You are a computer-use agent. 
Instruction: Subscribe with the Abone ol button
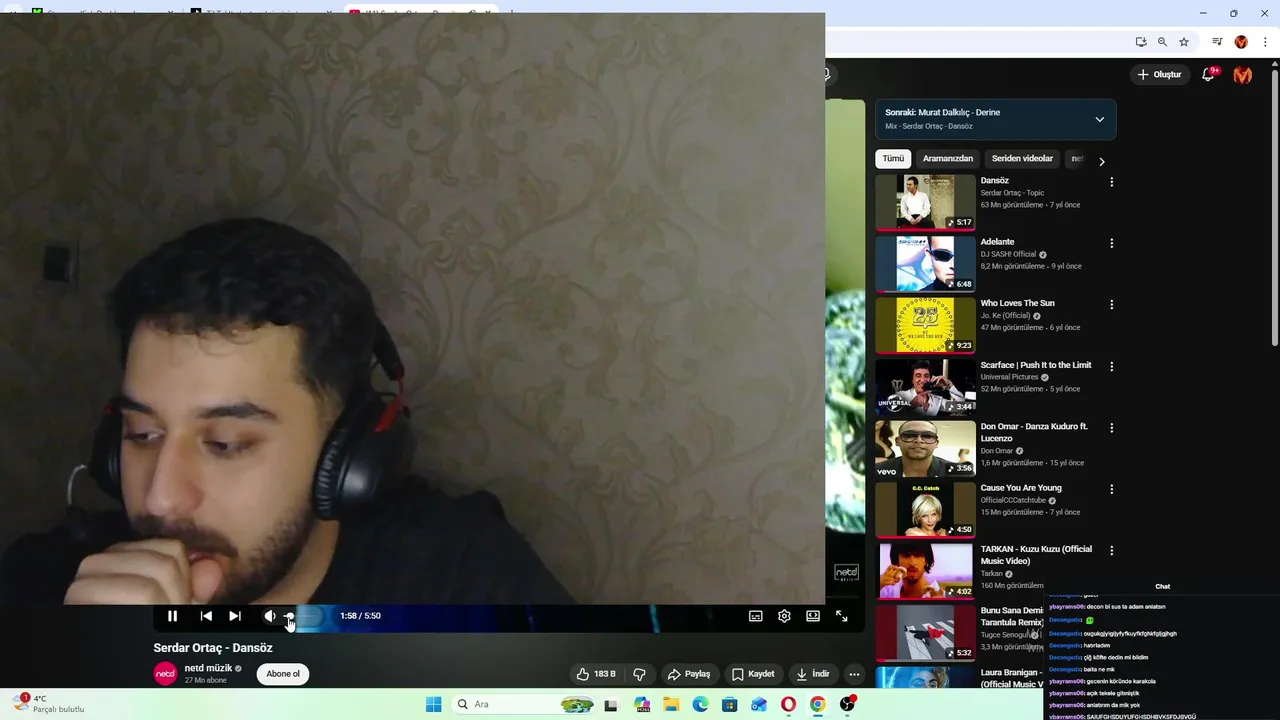click(283, 674)
